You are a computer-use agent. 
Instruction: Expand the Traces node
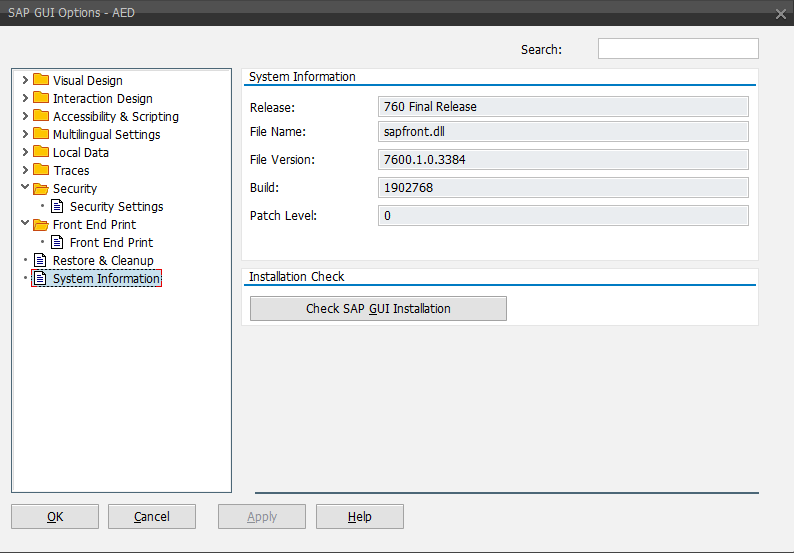[x=25, y=170]
